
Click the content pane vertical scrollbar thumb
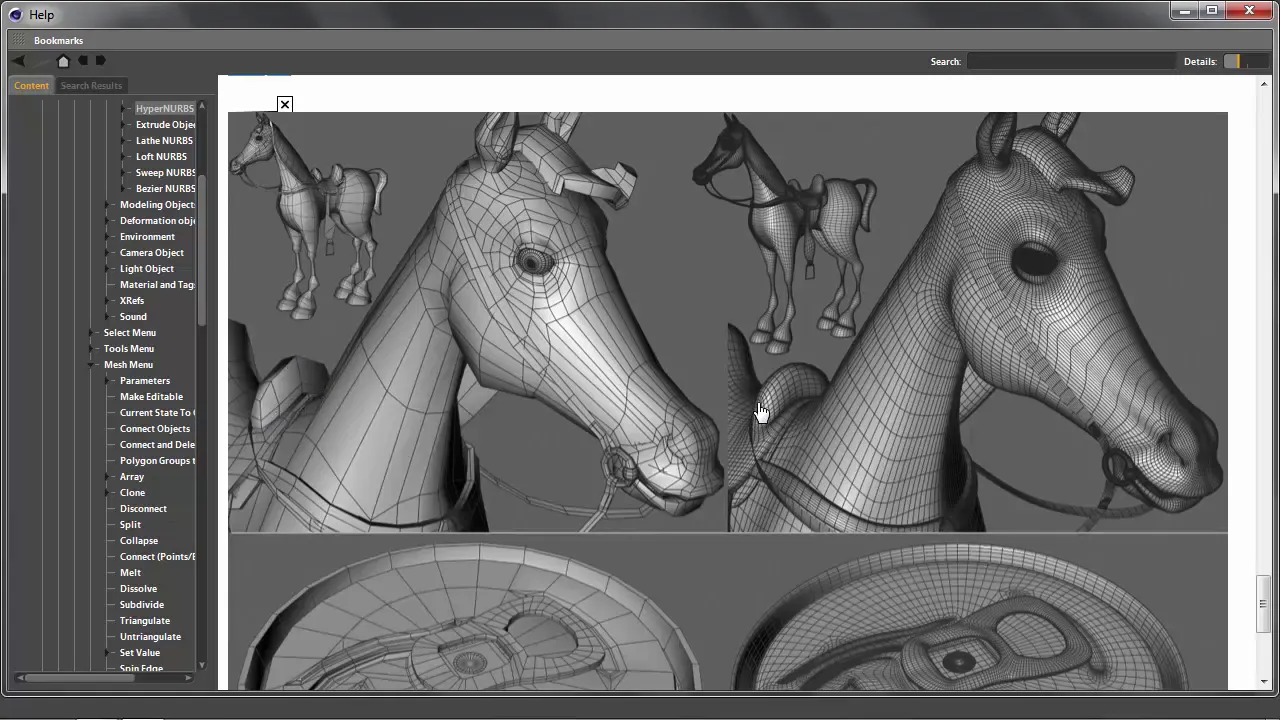click(x=1263, y=603)
